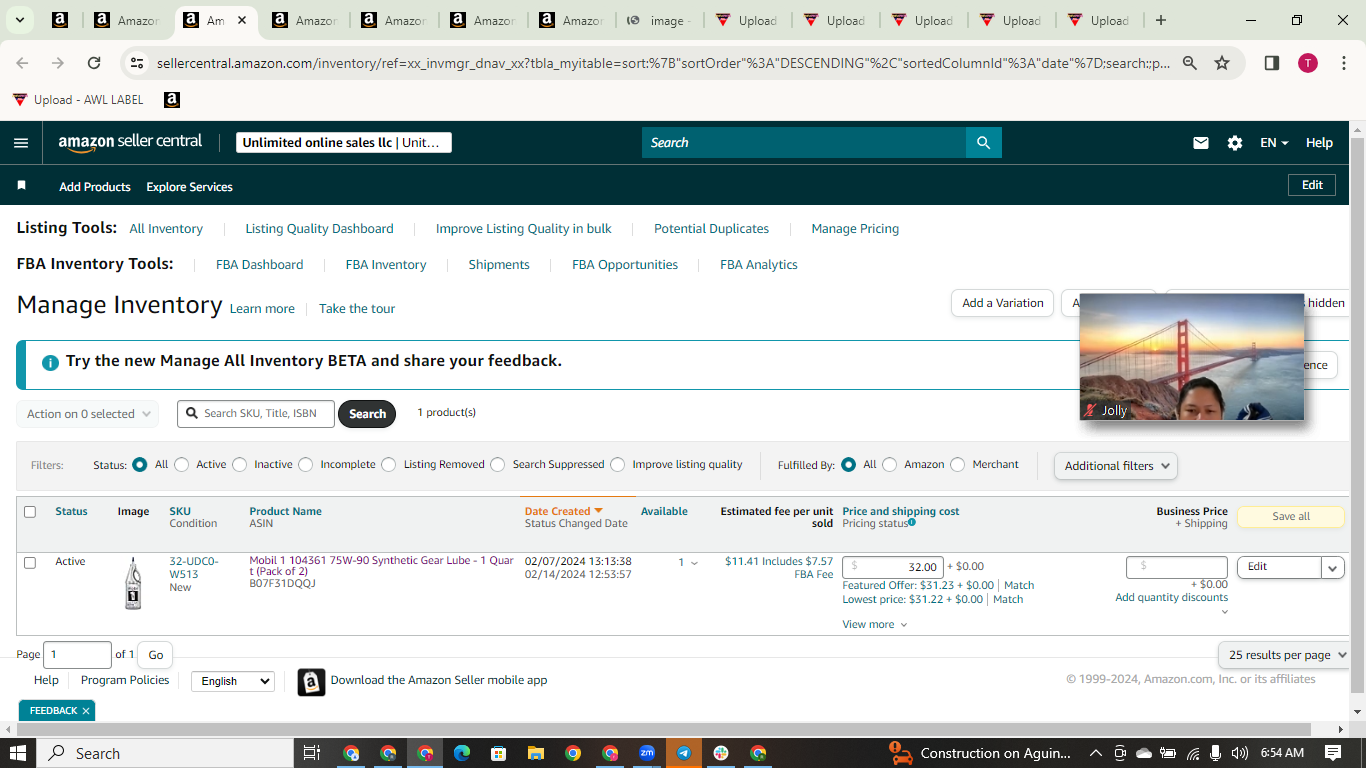Select the Incomplete status filter
The width and height of the screenshot is (1366, 768).
tap(306, 464)
